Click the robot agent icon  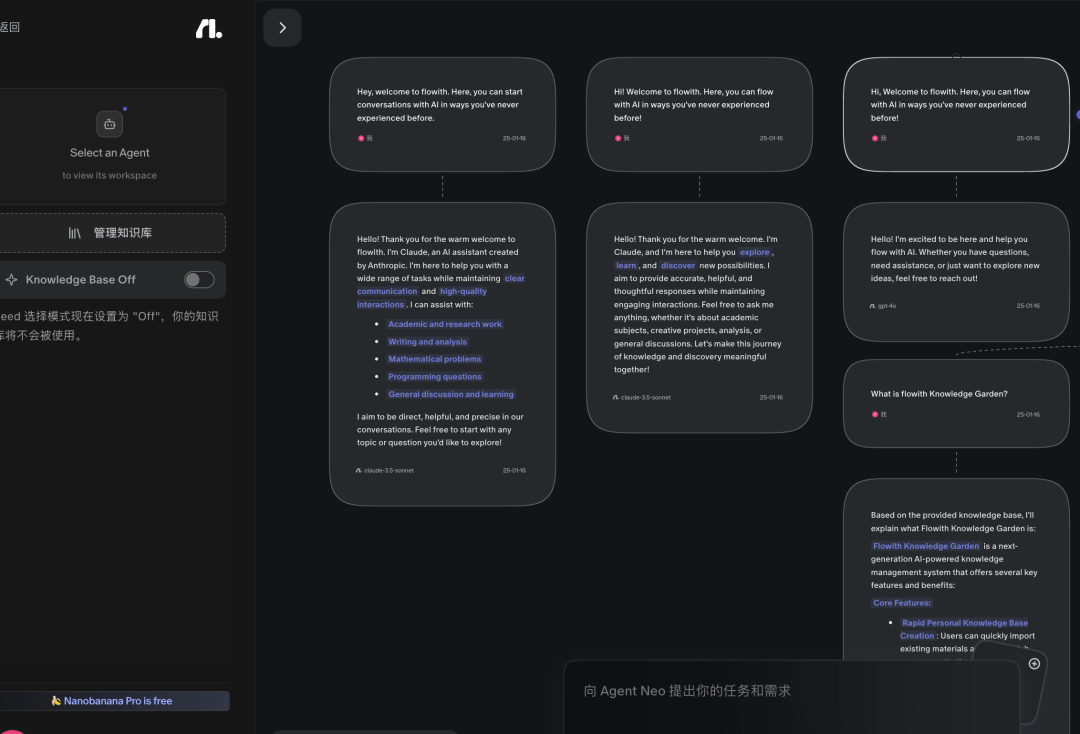pyautogui.click(x=110, y=124)
